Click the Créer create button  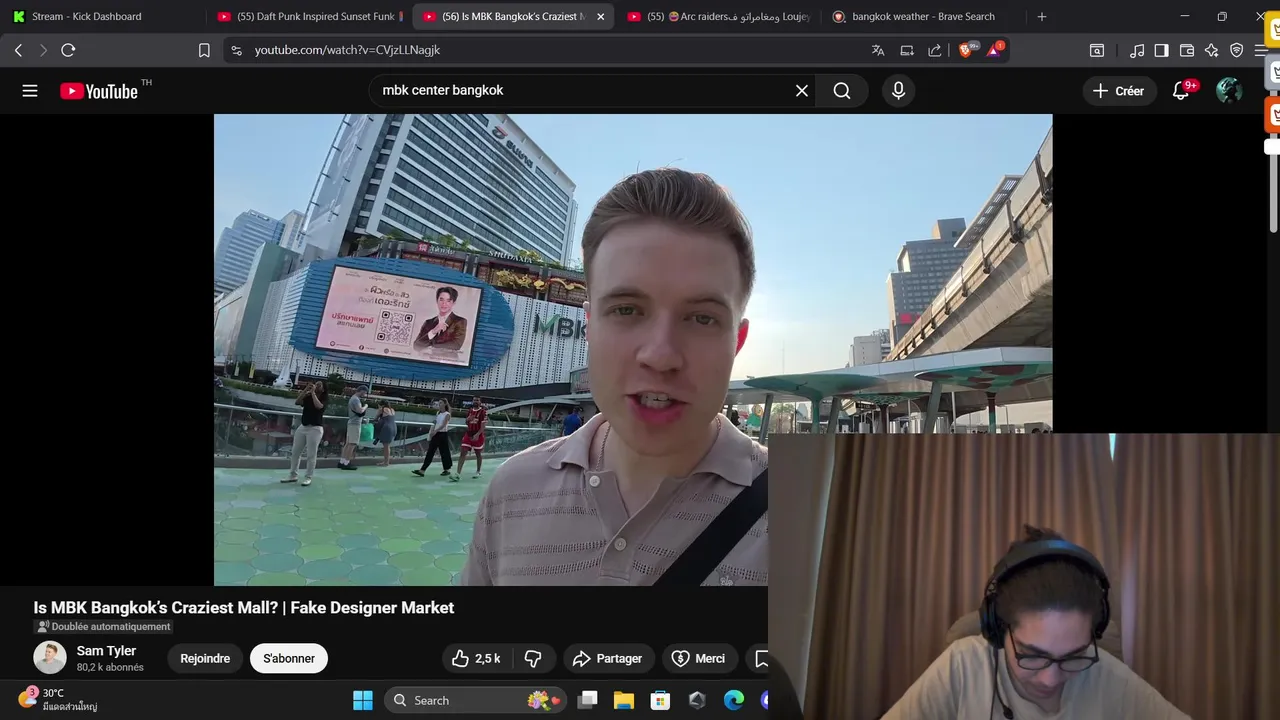tap(1118, 91)
